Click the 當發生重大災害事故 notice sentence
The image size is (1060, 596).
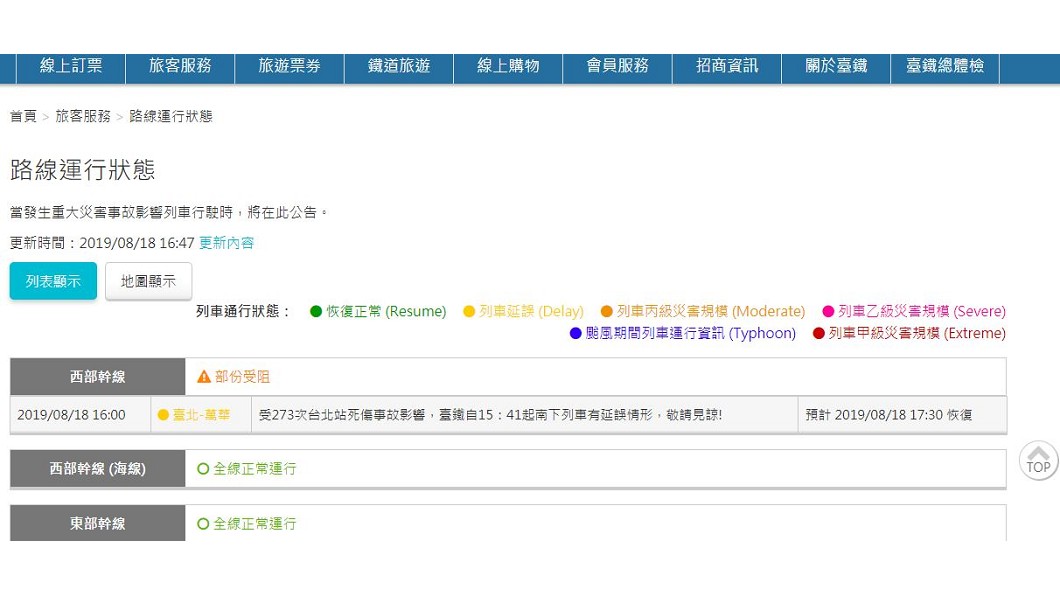[x=169, y=212]
